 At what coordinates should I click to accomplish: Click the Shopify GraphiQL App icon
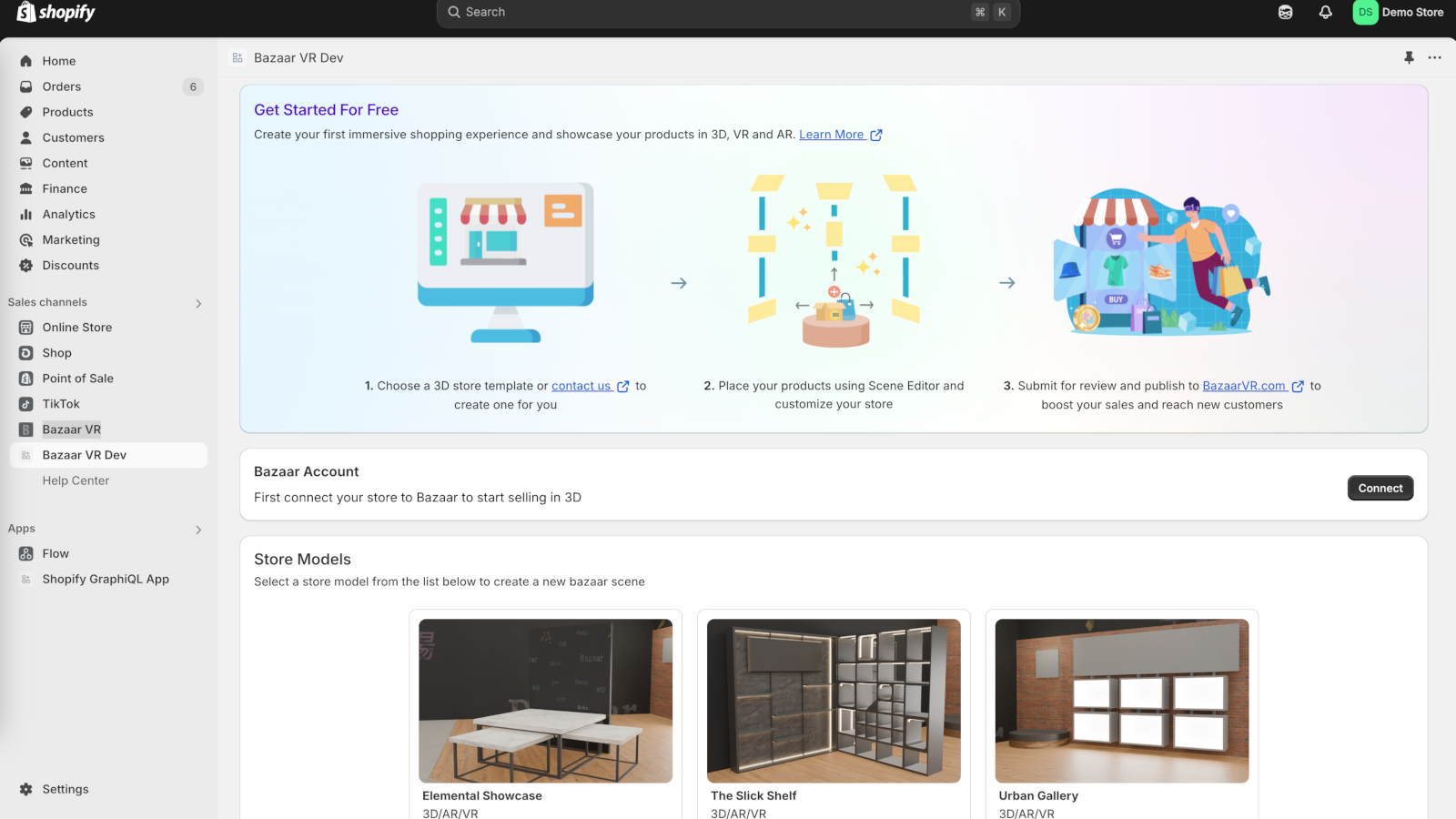pyautogui.click(x=26, y=579)
